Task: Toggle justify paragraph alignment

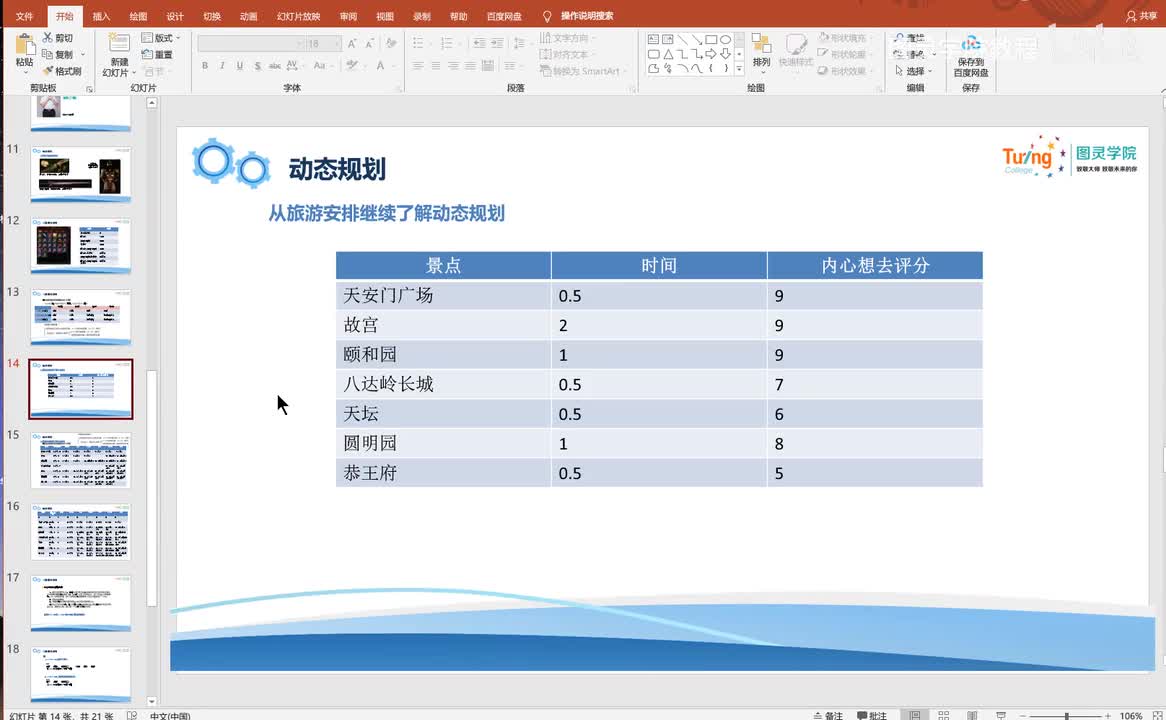Action: click(470, 66)
